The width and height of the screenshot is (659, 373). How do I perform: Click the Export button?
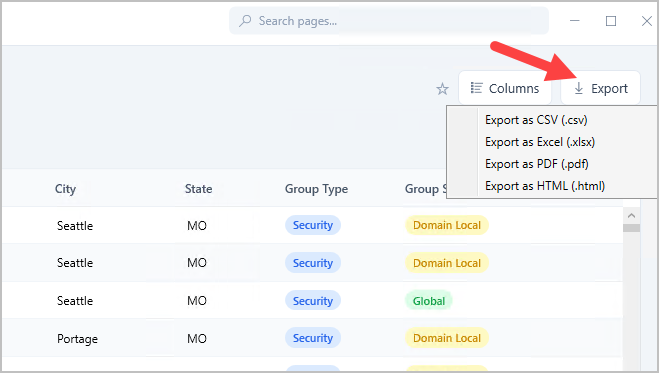point(601,88)
